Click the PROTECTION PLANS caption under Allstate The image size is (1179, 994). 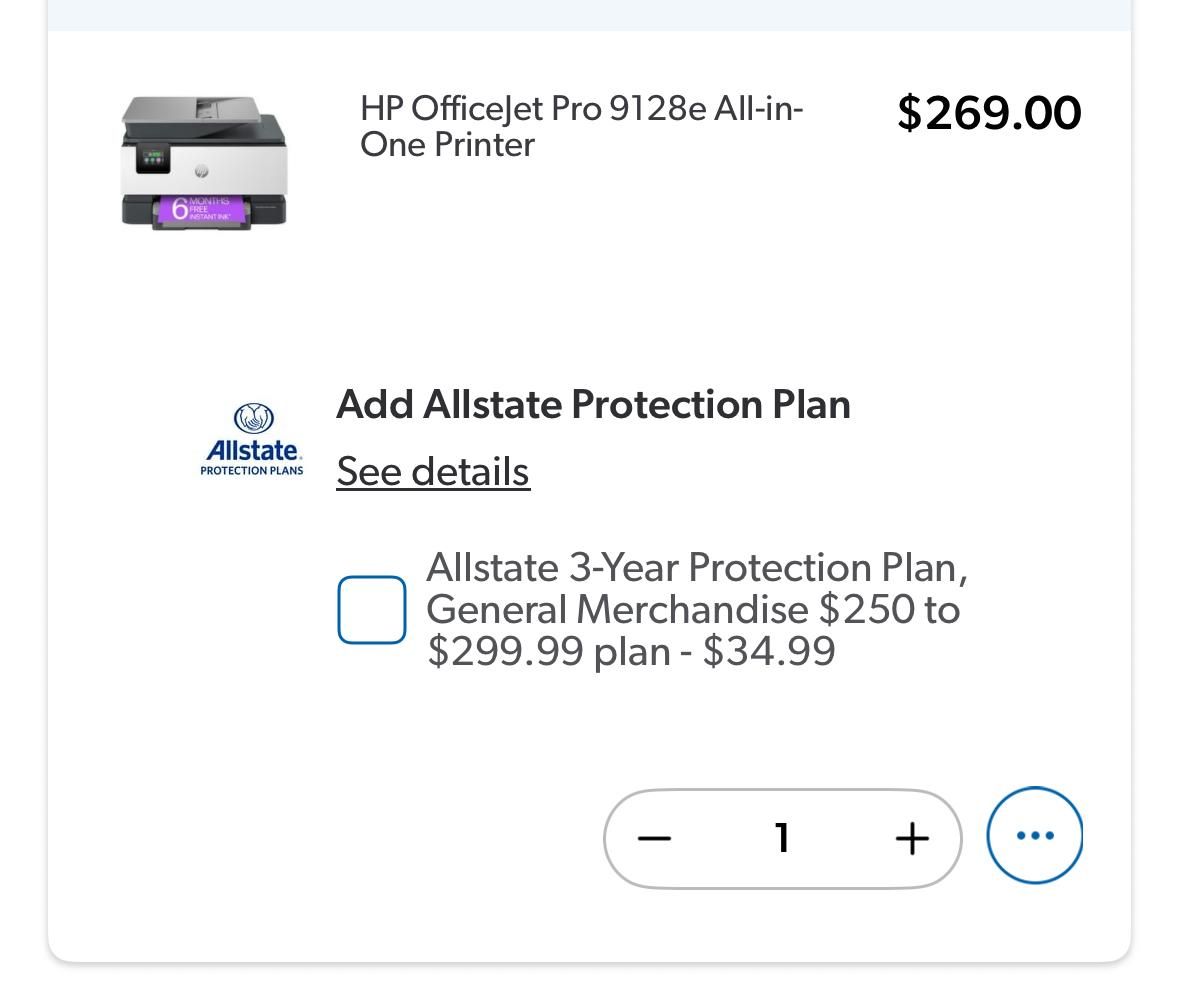[252, 471]
